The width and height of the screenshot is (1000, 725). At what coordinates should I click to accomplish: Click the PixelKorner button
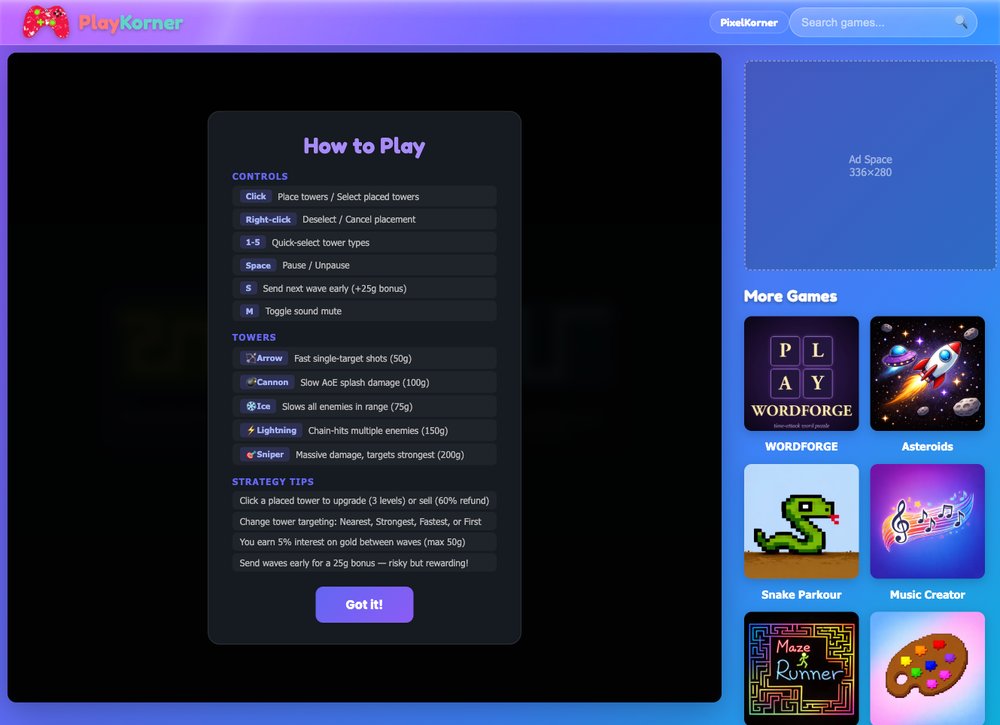pos(749,22)
